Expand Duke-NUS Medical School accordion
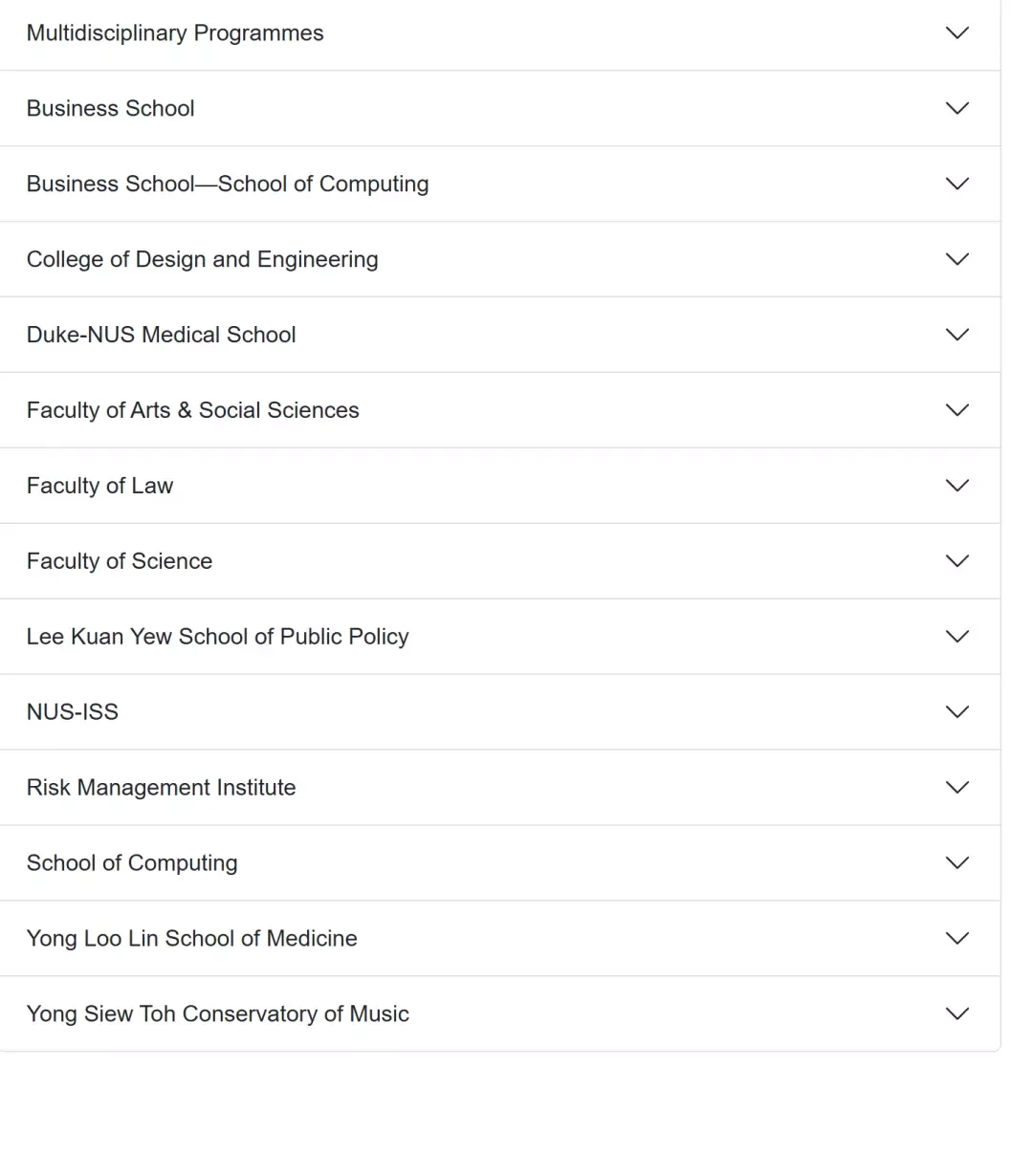This screenshot has height=1176, width=1033. (499, 335)
